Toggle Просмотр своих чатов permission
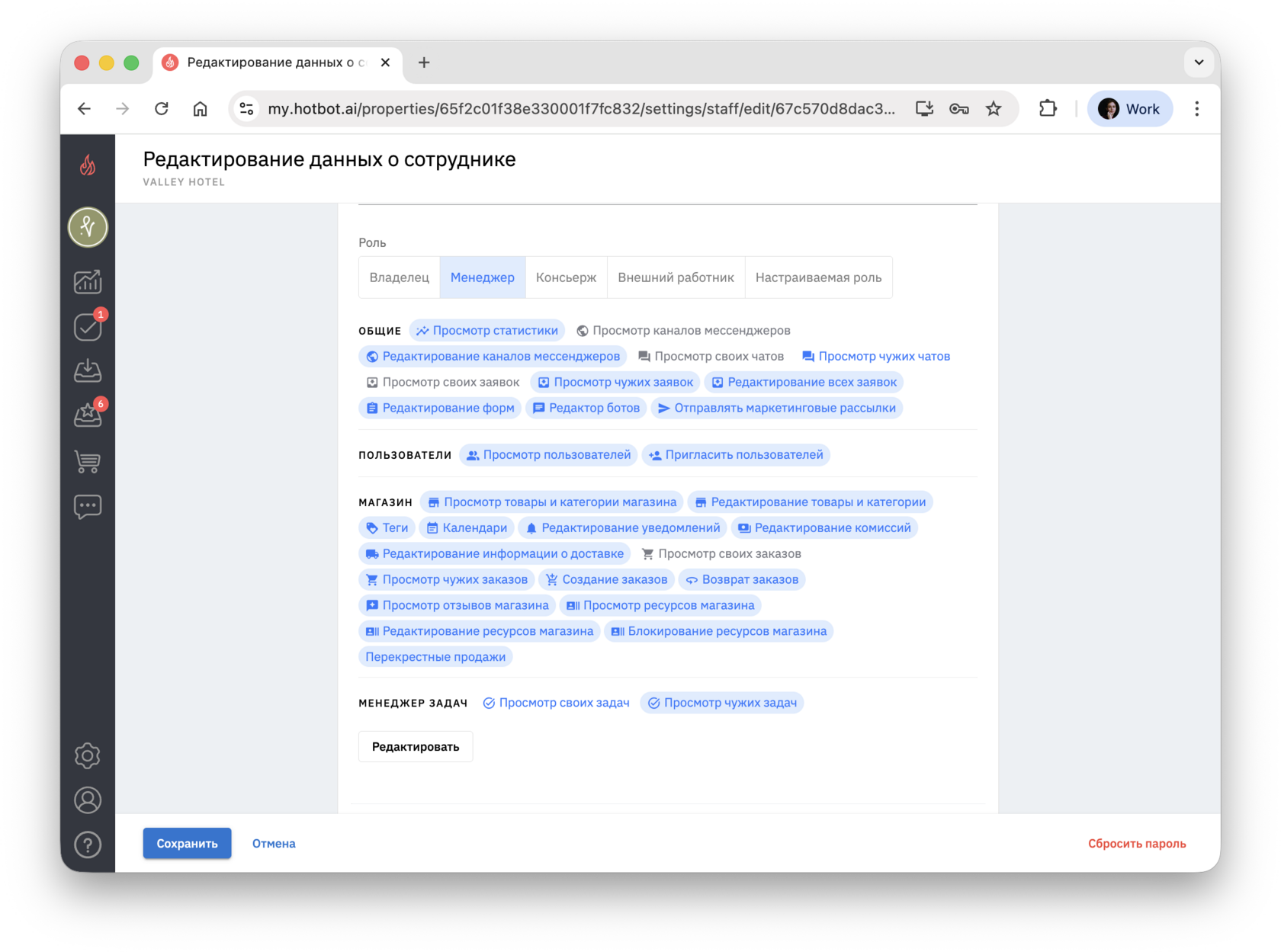1281x952 pixels. (x=711, y=356)
